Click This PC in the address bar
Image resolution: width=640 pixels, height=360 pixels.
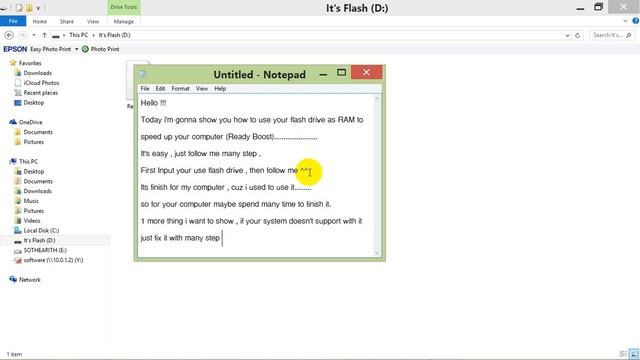click(x=78, y=35)
